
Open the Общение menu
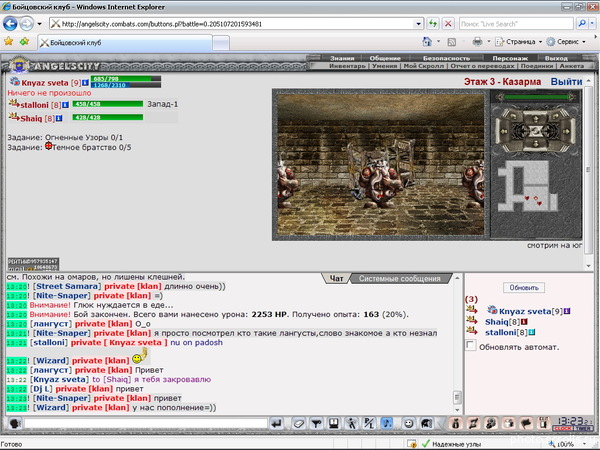tap(385, 58)
